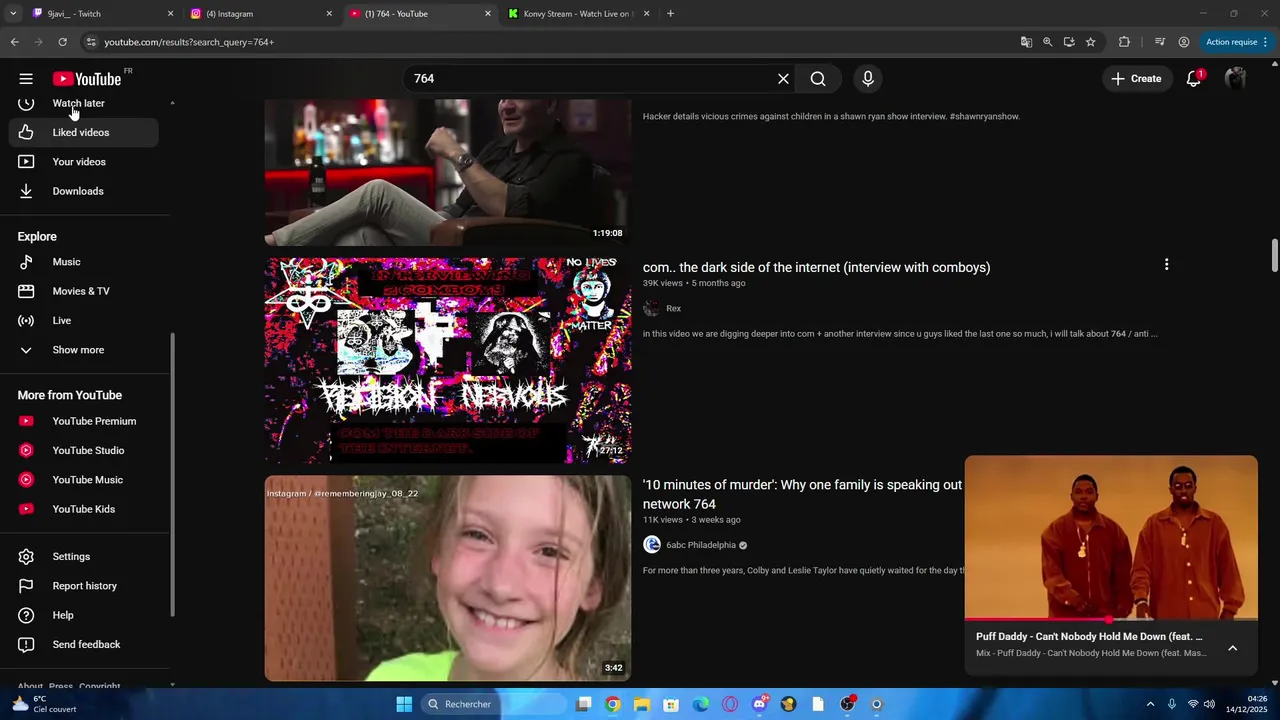This screenshot has width=1280, height=720.
Task: Click the 1:19:08 interview video thumbnail
Action: [x=448, y=172]
